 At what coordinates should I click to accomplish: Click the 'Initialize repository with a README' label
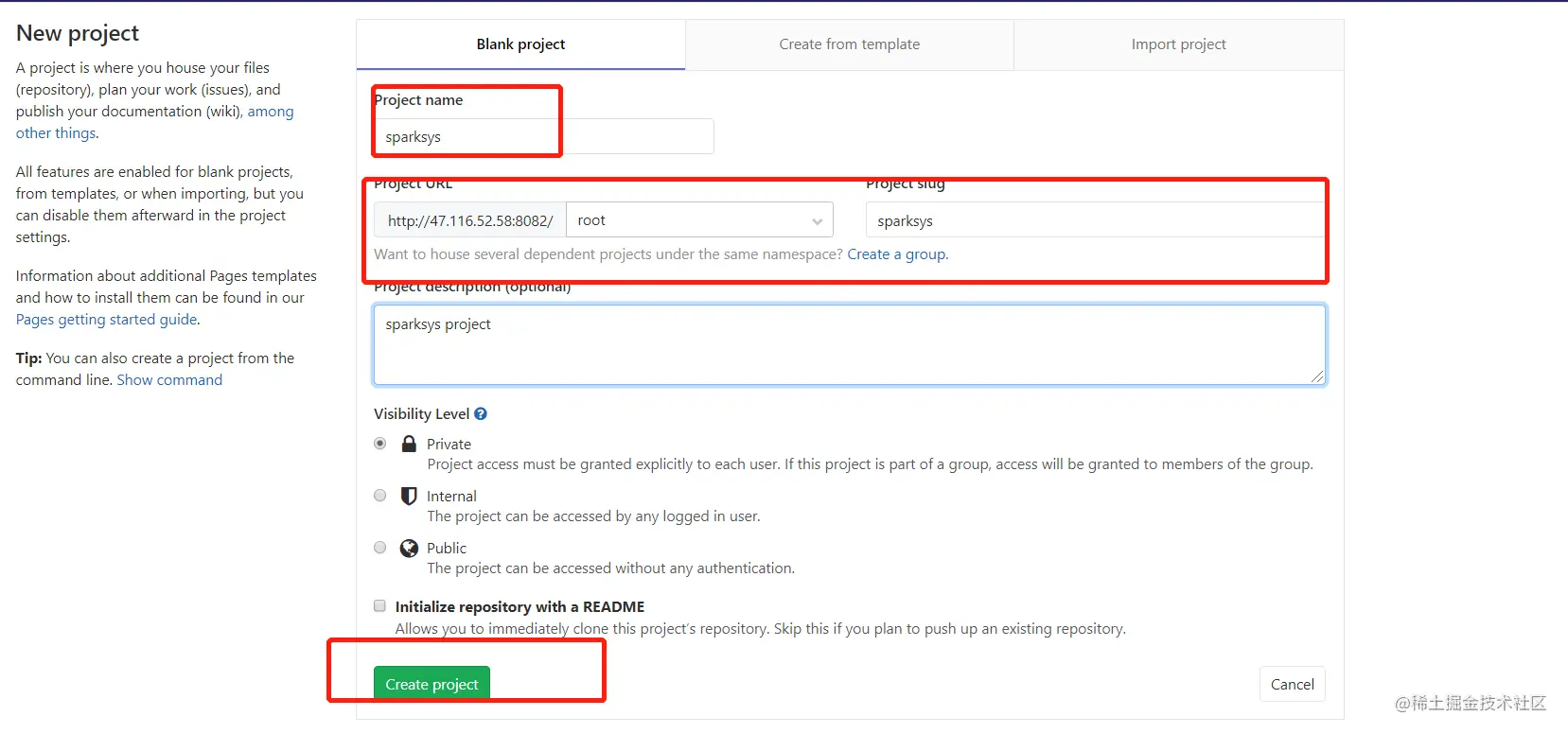coord(520,606)
